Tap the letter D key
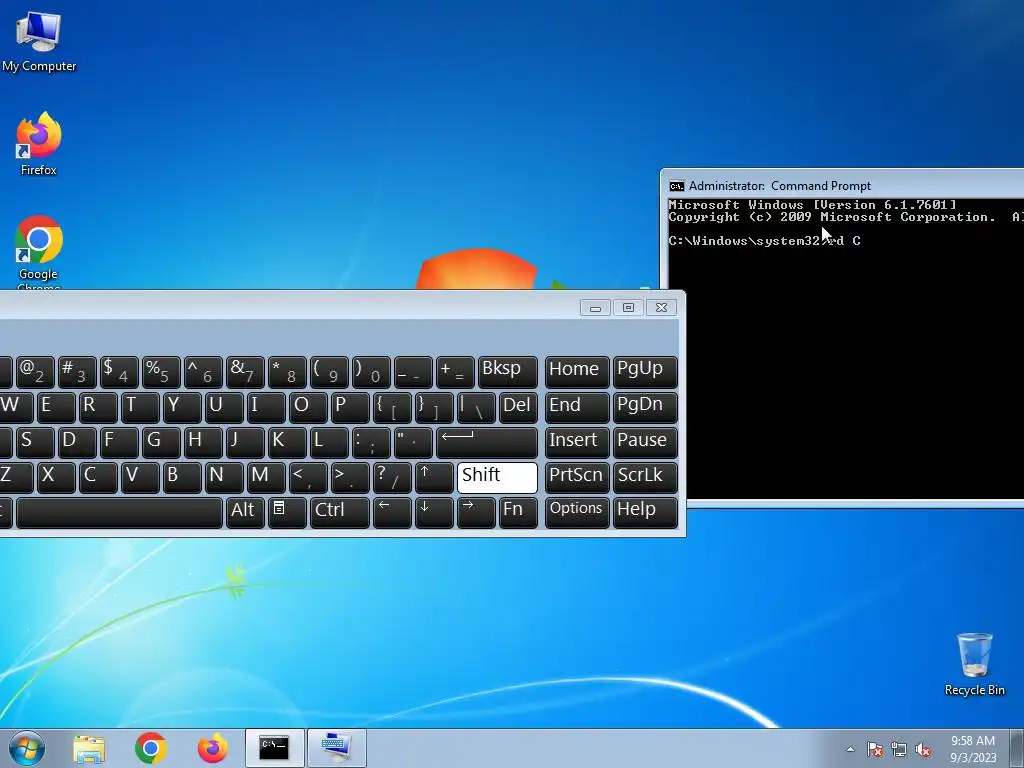The height and width of the screenshot is (768, 1024). point(77,442)
